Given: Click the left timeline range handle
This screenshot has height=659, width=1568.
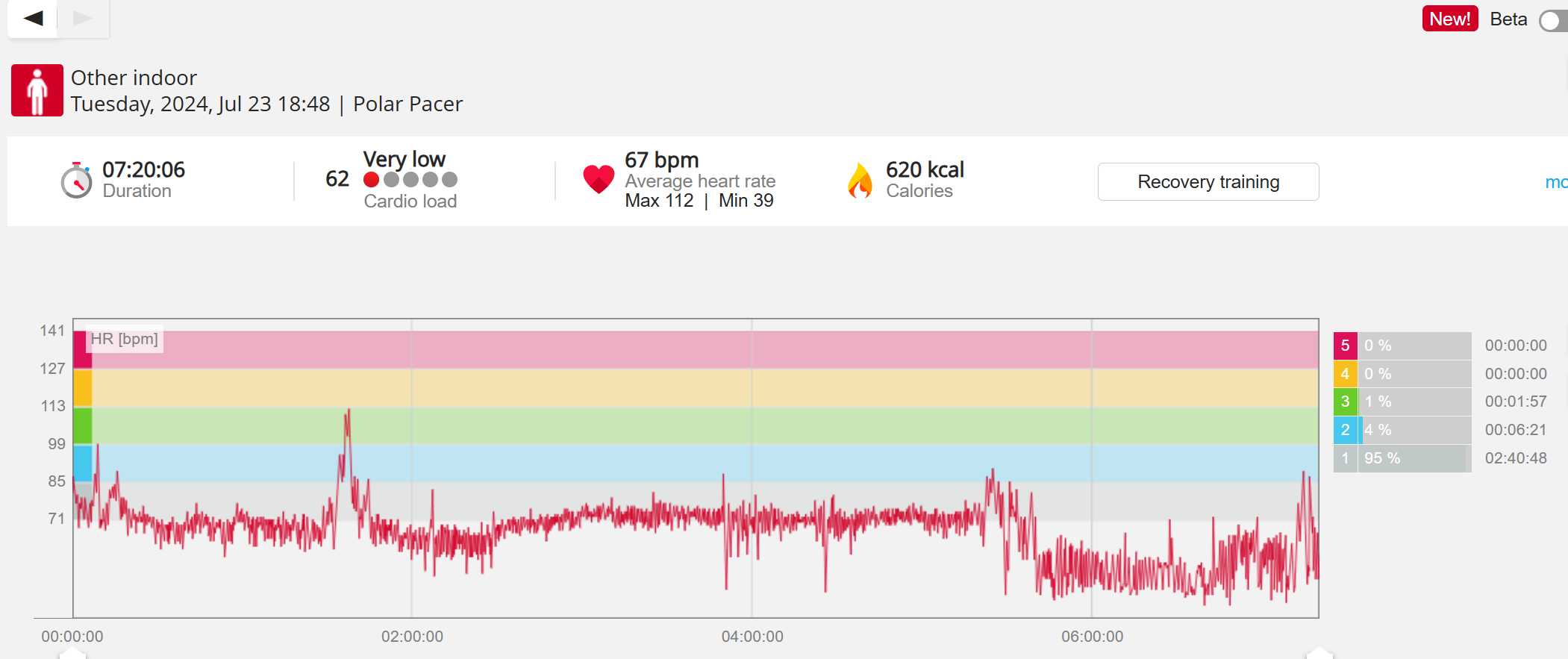Looking at the screenshot, I should coord(72,653).
